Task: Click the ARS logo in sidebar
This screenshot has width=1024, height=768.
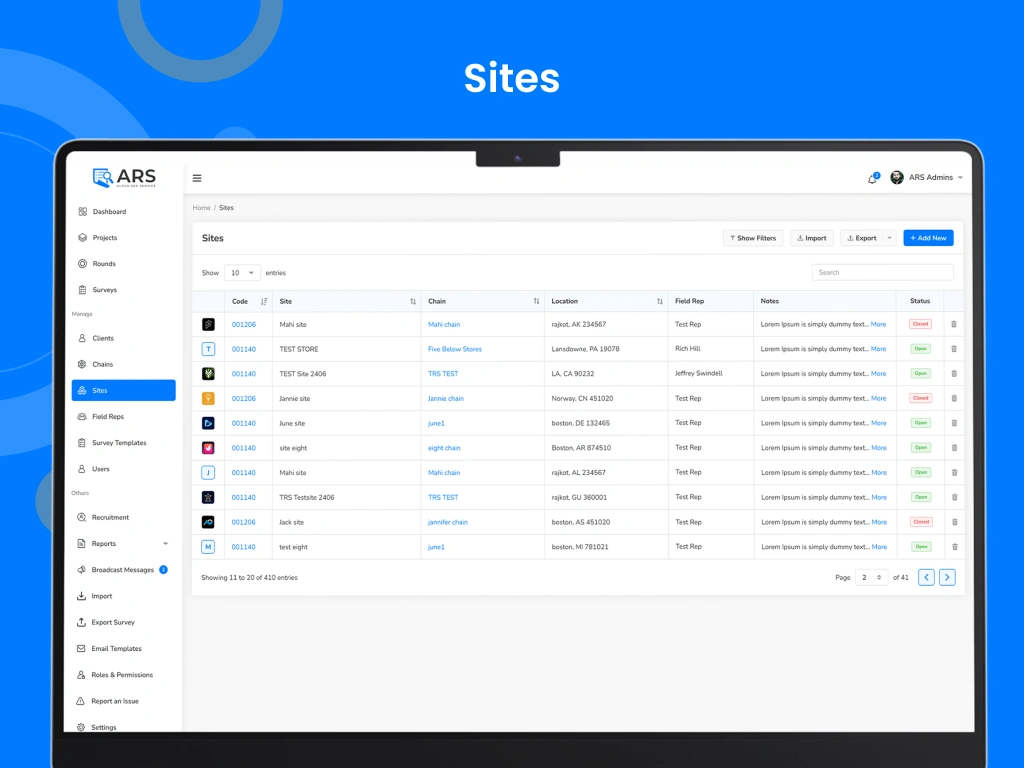Action: pyautogui.click(x=124, y=177)
